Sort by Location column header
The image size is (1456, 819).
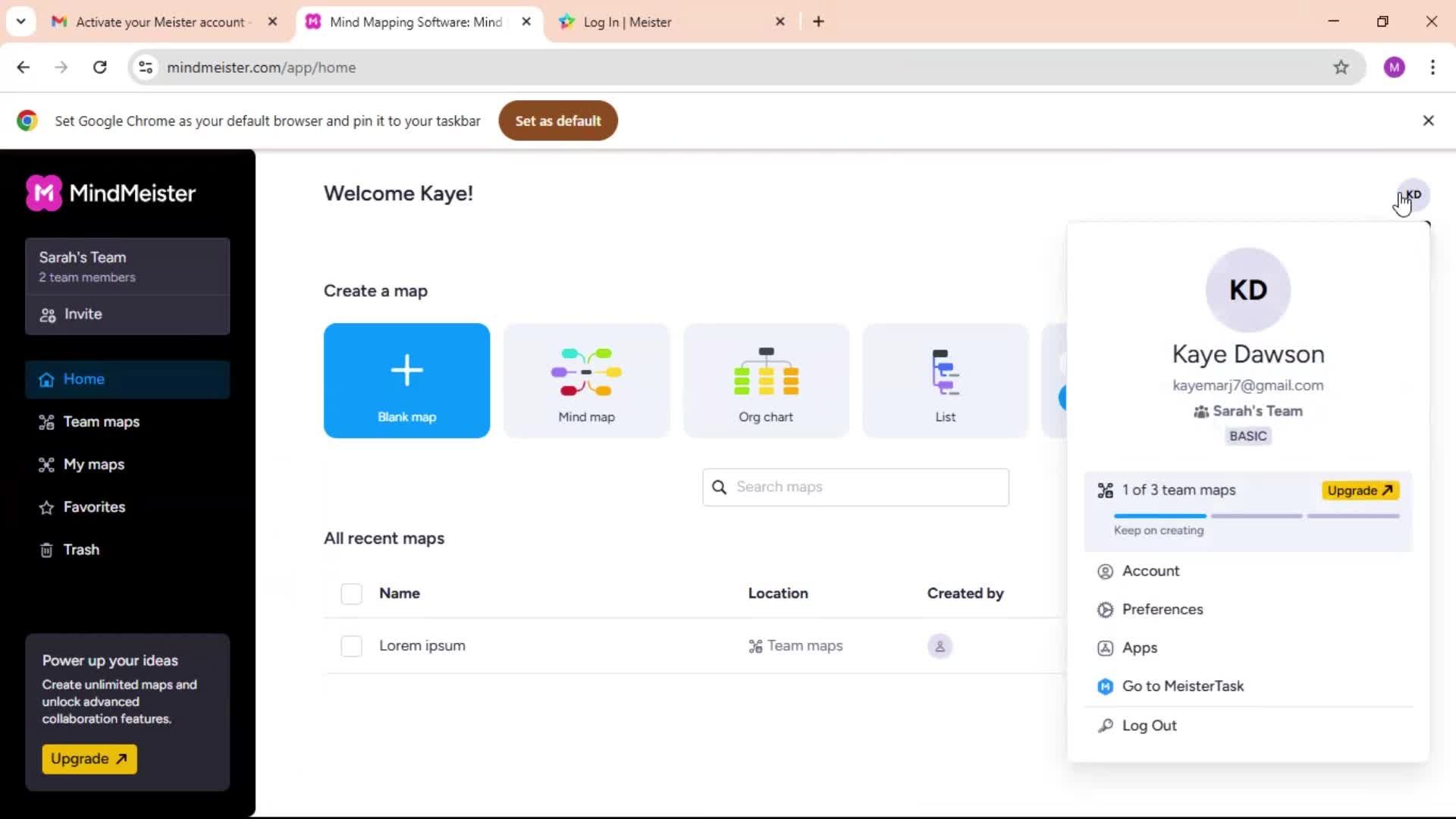tap(778, 594)
